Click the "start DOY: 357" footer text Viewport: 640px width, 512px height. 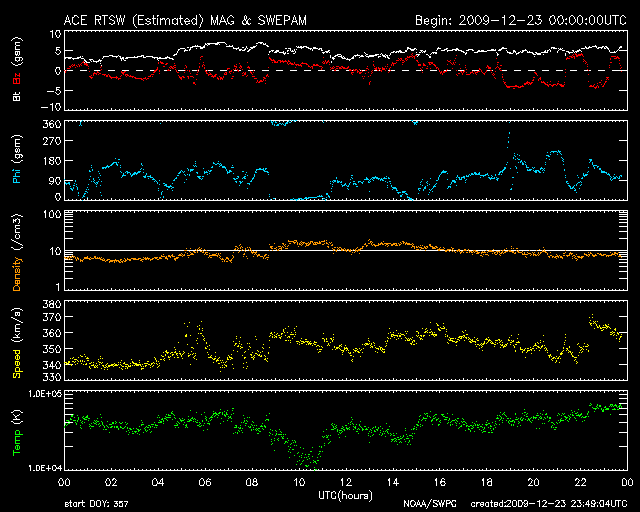96,504
